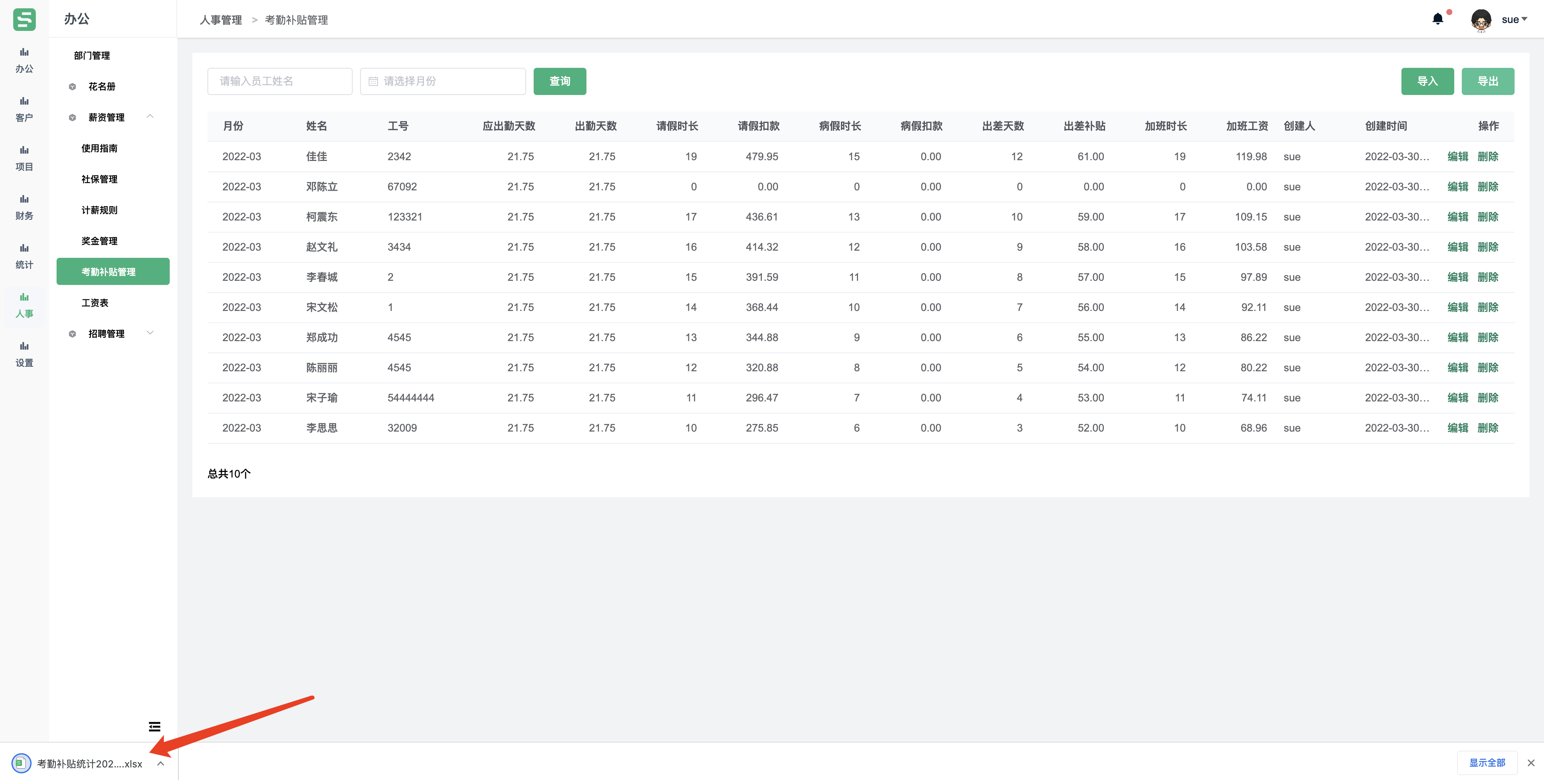Open 社保管理 menu item
Screen dimensions: 1544x784
pyautogui.click(x=100, y=179)
